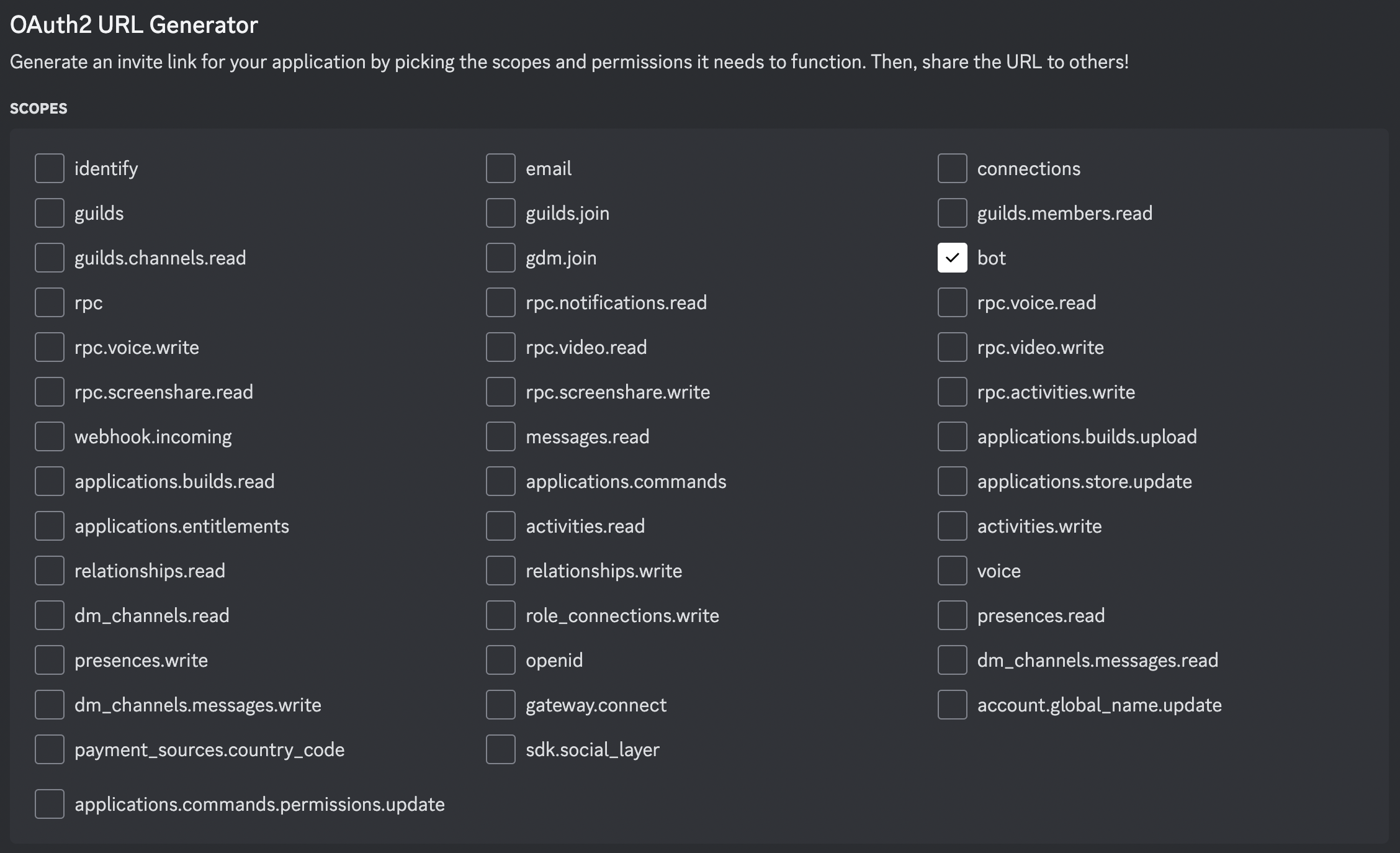Check the gdm.join scope
The width and height of the screenshot is (1400, 853).
coord(500,258)
